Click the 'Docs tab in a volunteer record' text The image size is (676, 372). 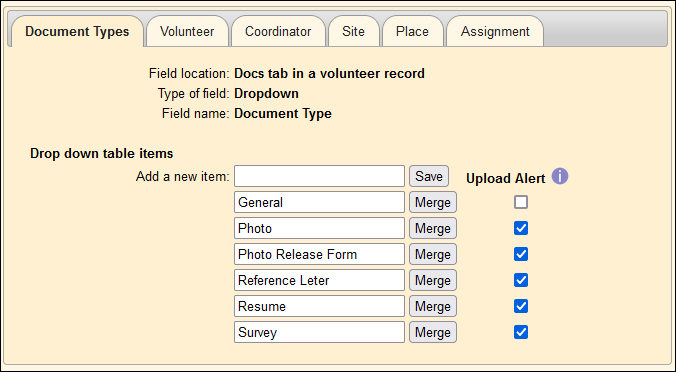329,74
